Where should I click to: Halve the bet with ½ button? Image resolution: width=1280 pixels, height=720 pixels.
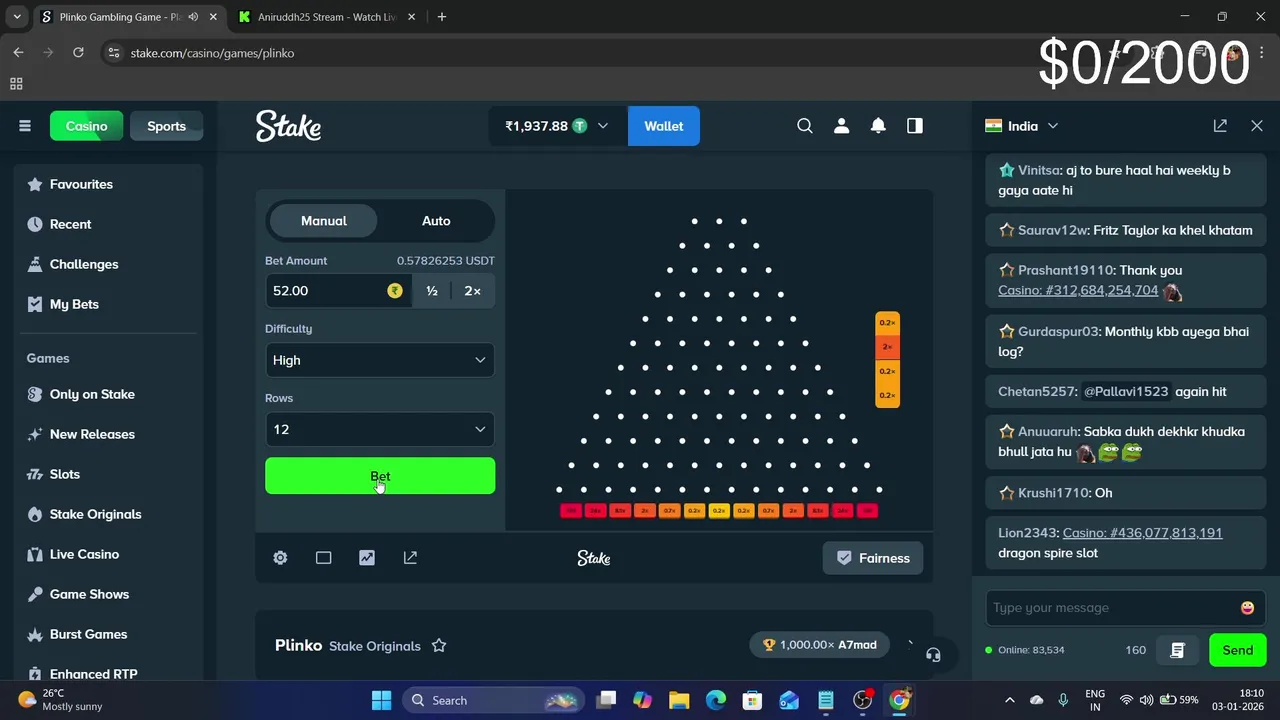[x=431, y=291]
